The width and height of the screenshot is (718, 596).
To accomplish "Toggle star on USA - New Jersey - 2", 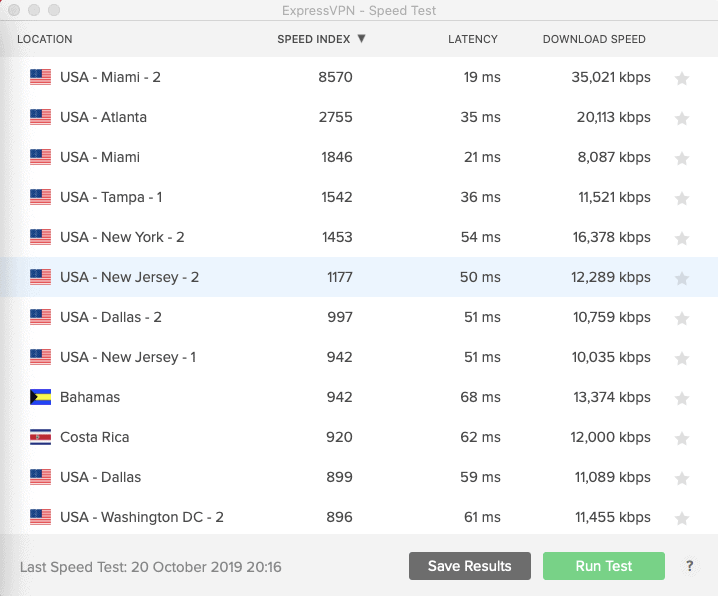I will tap(682, 278).
